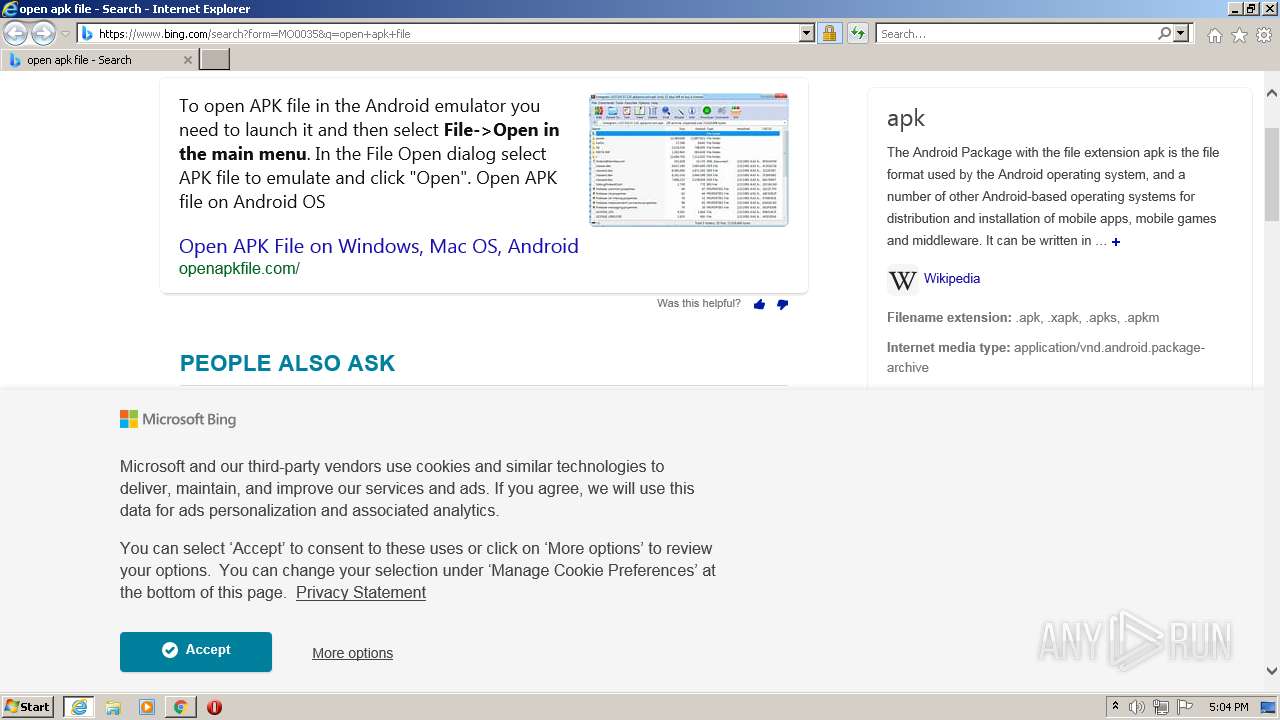Open the Wikipedia link
The height and width of the screenshot is (720, 1280).
point(951,278)
